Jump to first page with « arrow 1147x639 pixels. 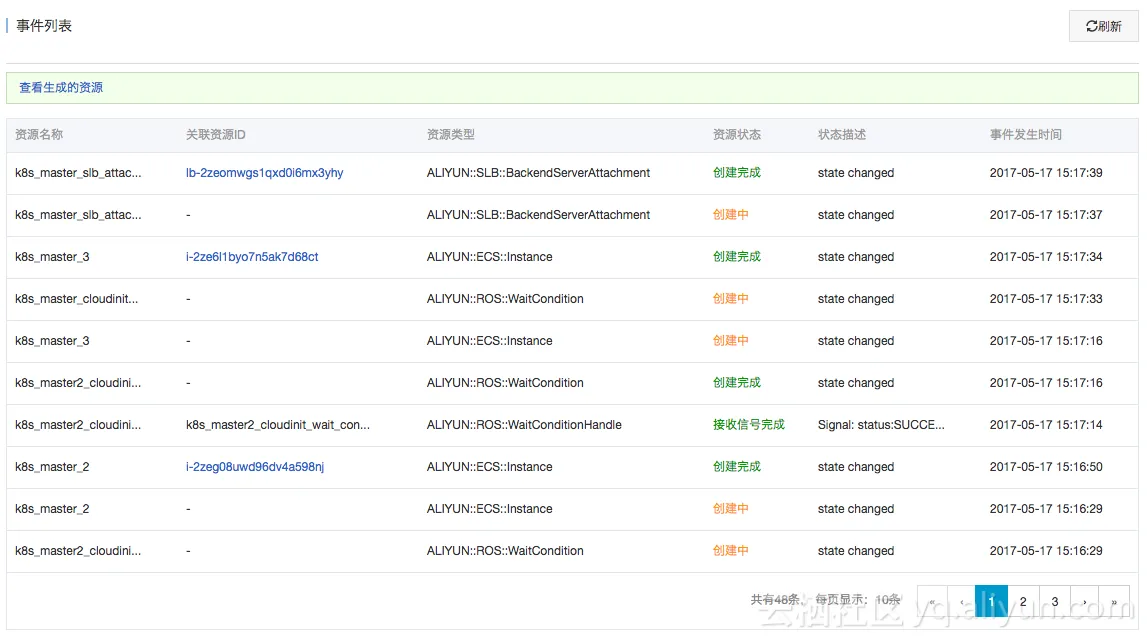tap(932, 601)
